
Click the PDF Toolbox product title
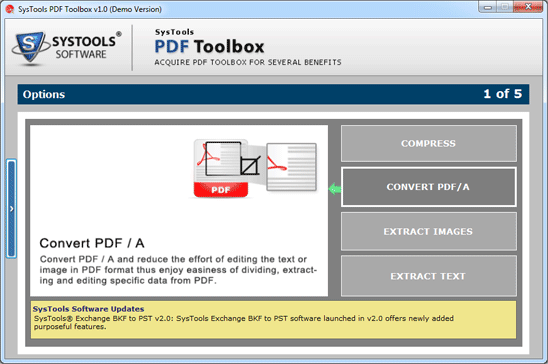click(209, 46)
